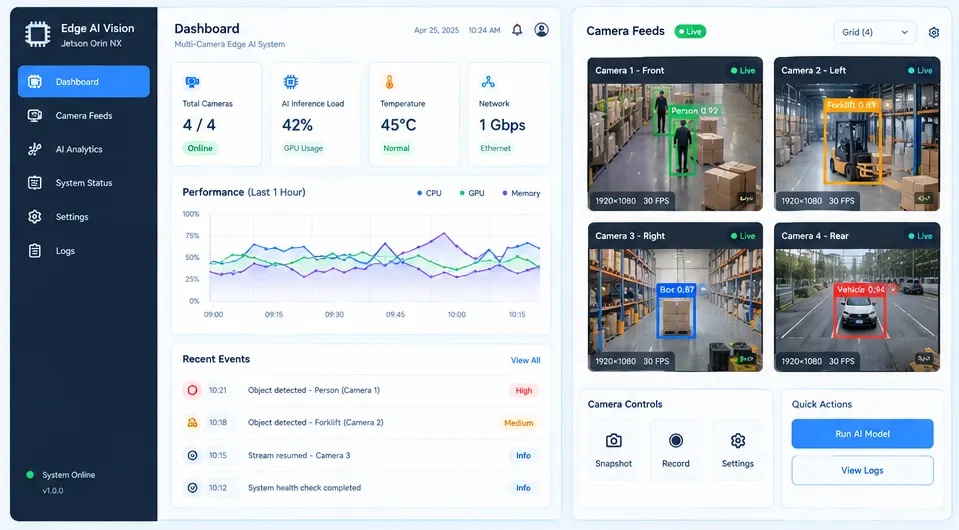The image size is (959, 530).
Task: Click the High severity badge
Action: [524, 391]
